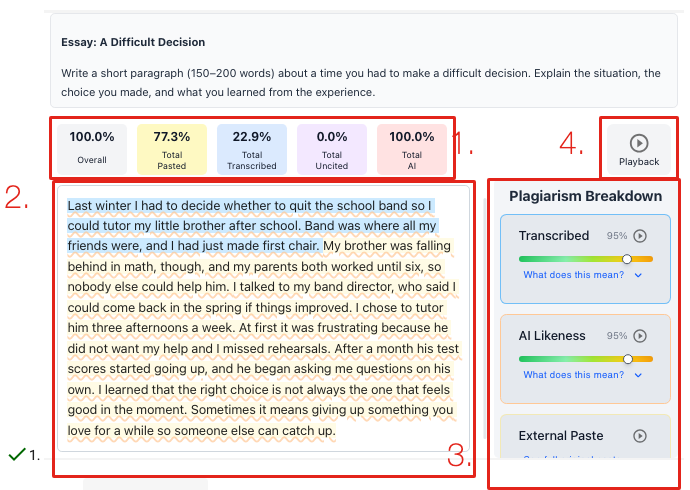Screen dimensions: 690x490
Task: Click the 'AI Likeness' card title
Action: 552,336
